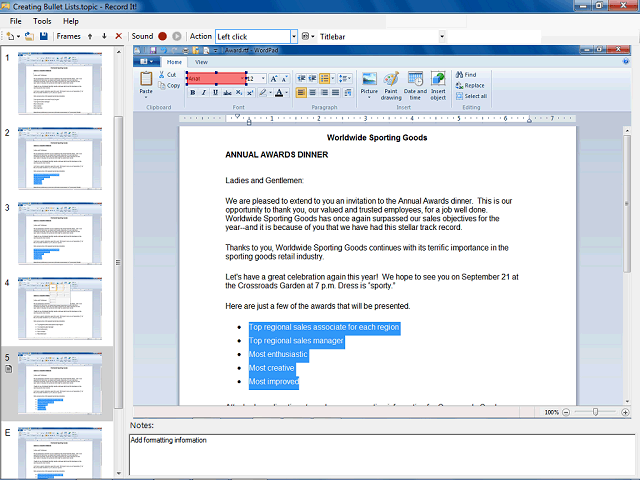Click the font color A swatch
Image resolution: width=640 pixels, height=480 pixels.
(x=279, y=93)
